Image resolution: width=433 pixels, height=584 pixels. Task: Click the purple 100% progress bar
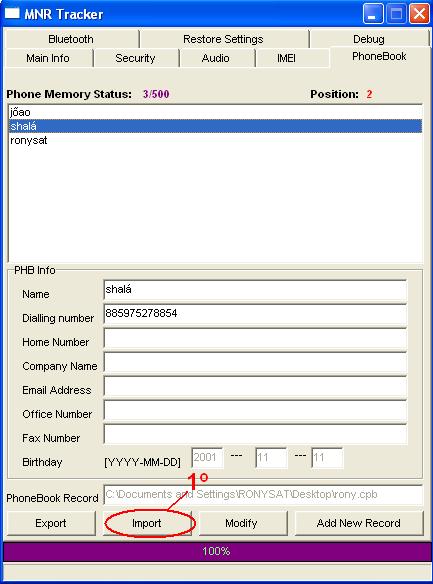point(216,551)
